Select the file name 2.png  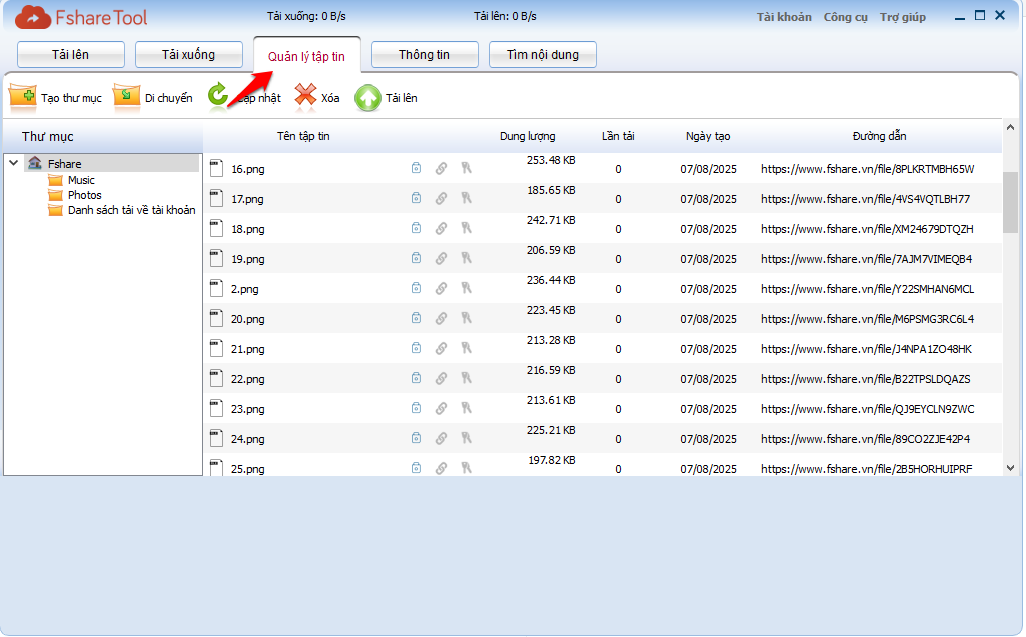coord(244,289)
